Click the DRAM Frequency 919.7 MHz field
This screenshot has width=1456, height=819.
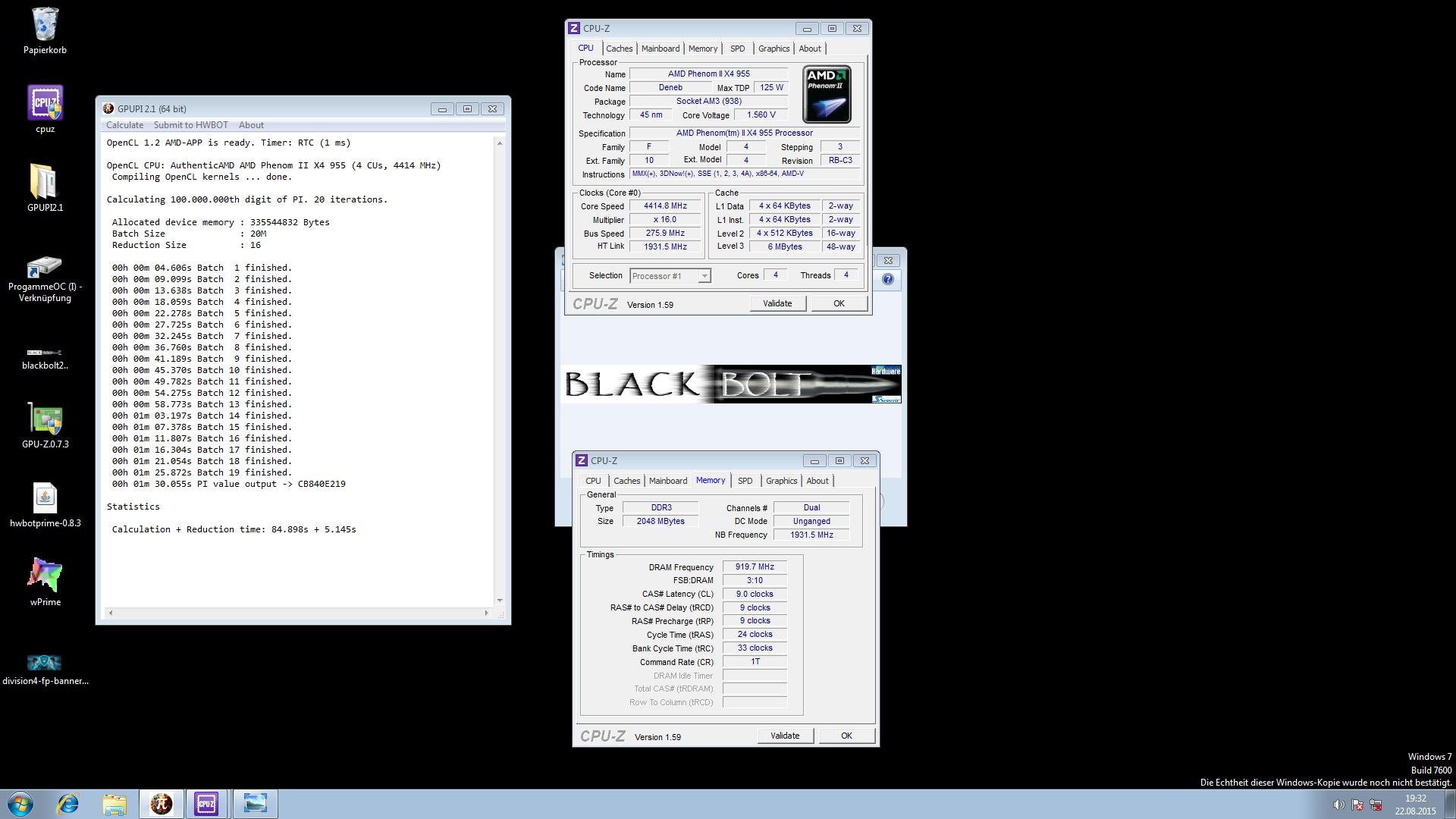coord(755,566)
